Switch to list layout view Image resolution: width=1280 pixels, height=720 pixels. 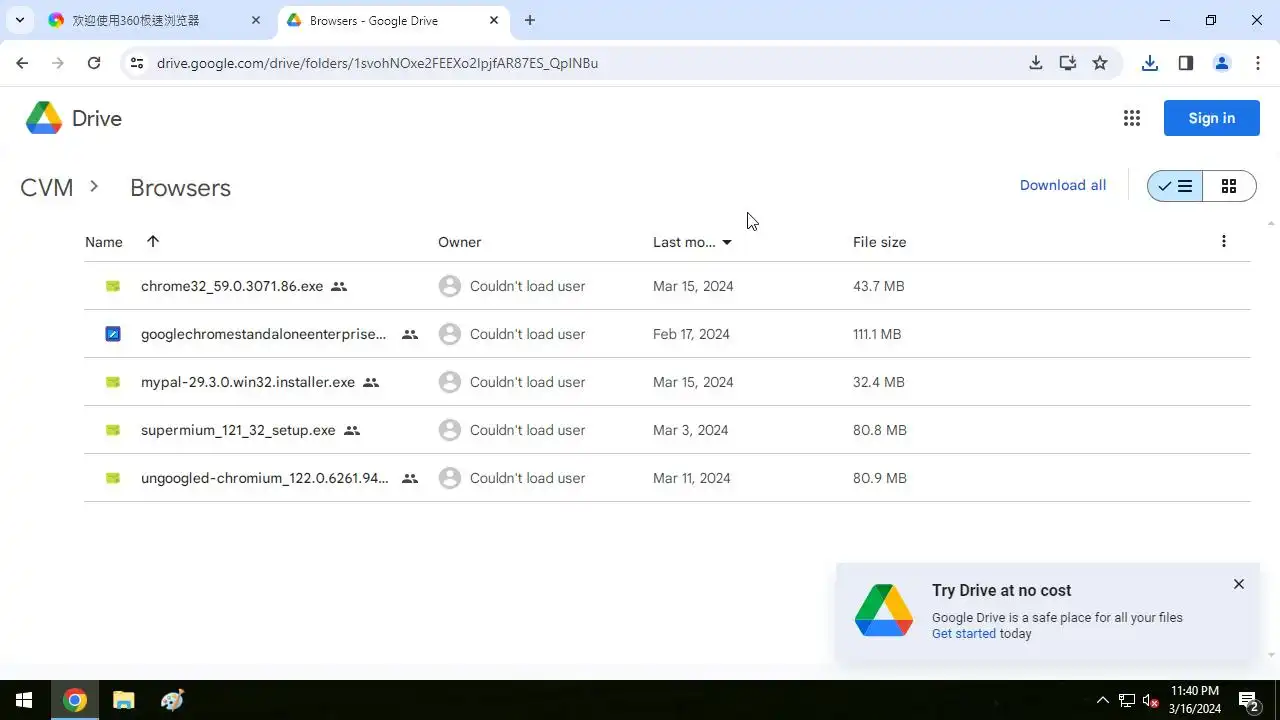(1175, 186)
